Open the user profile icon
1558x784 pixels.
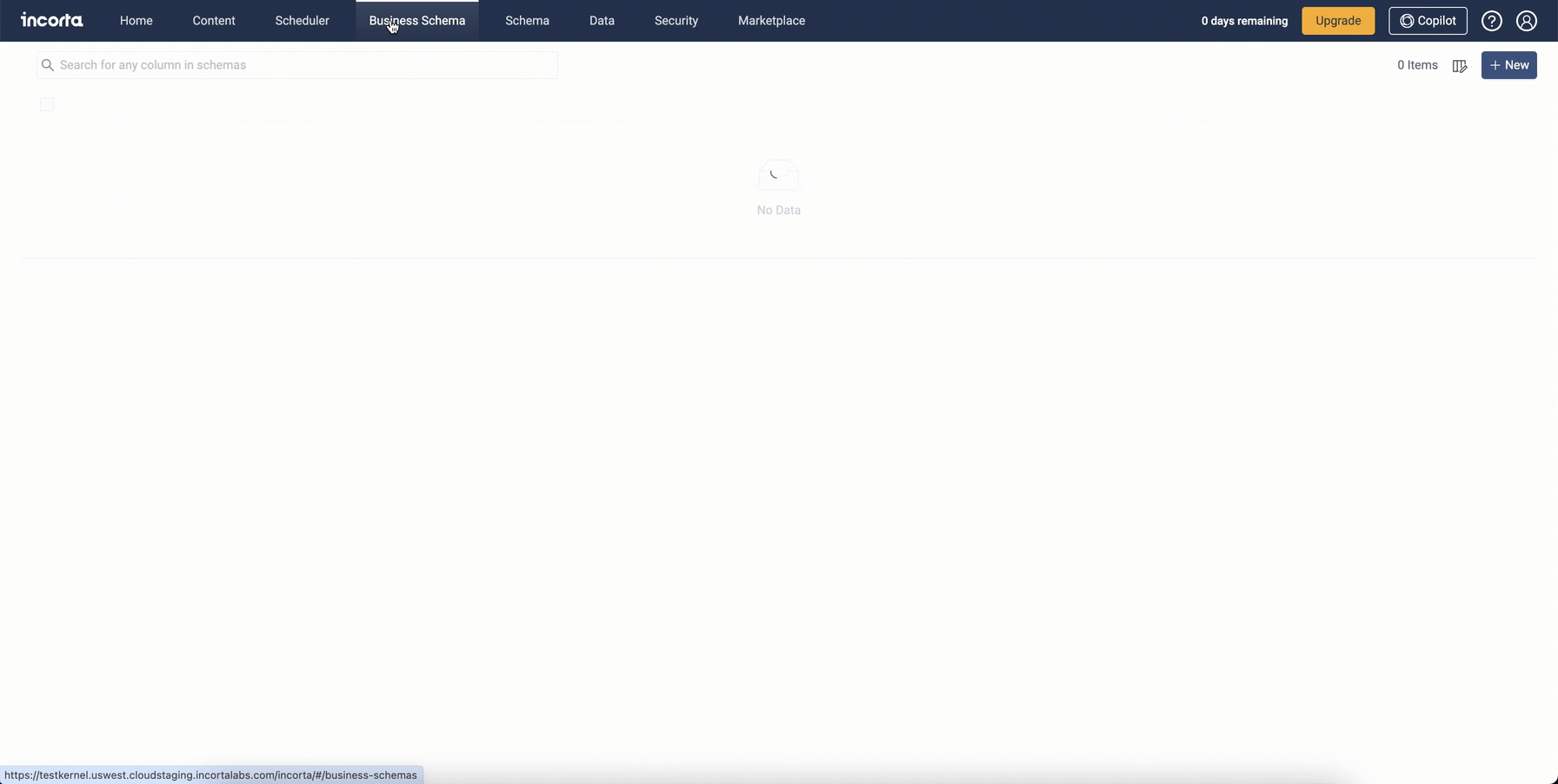click(x=1527, y=21)
